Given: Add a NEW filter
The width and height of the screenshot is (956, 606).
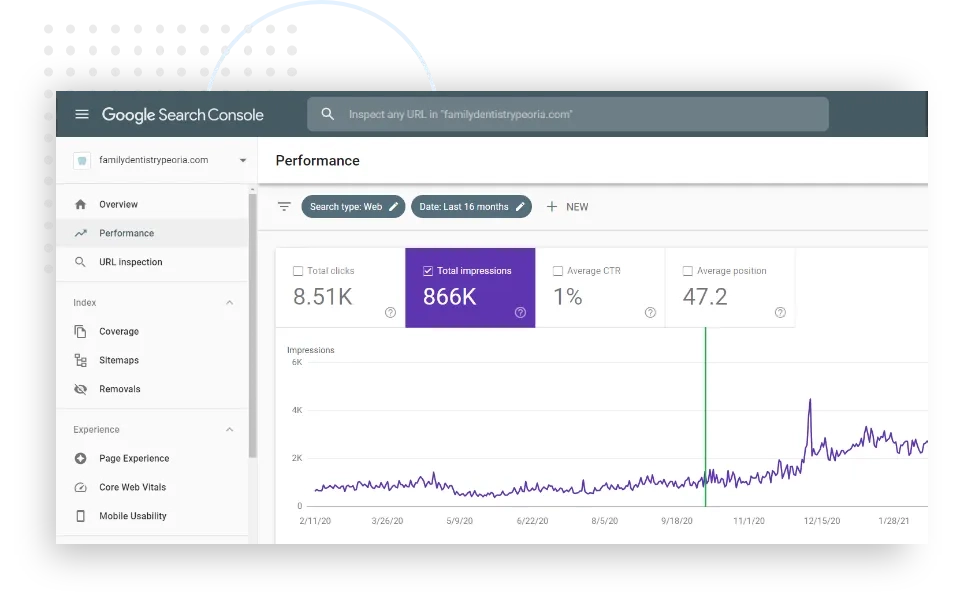Looking at the screenshot, I should click(x=567, y=207).
